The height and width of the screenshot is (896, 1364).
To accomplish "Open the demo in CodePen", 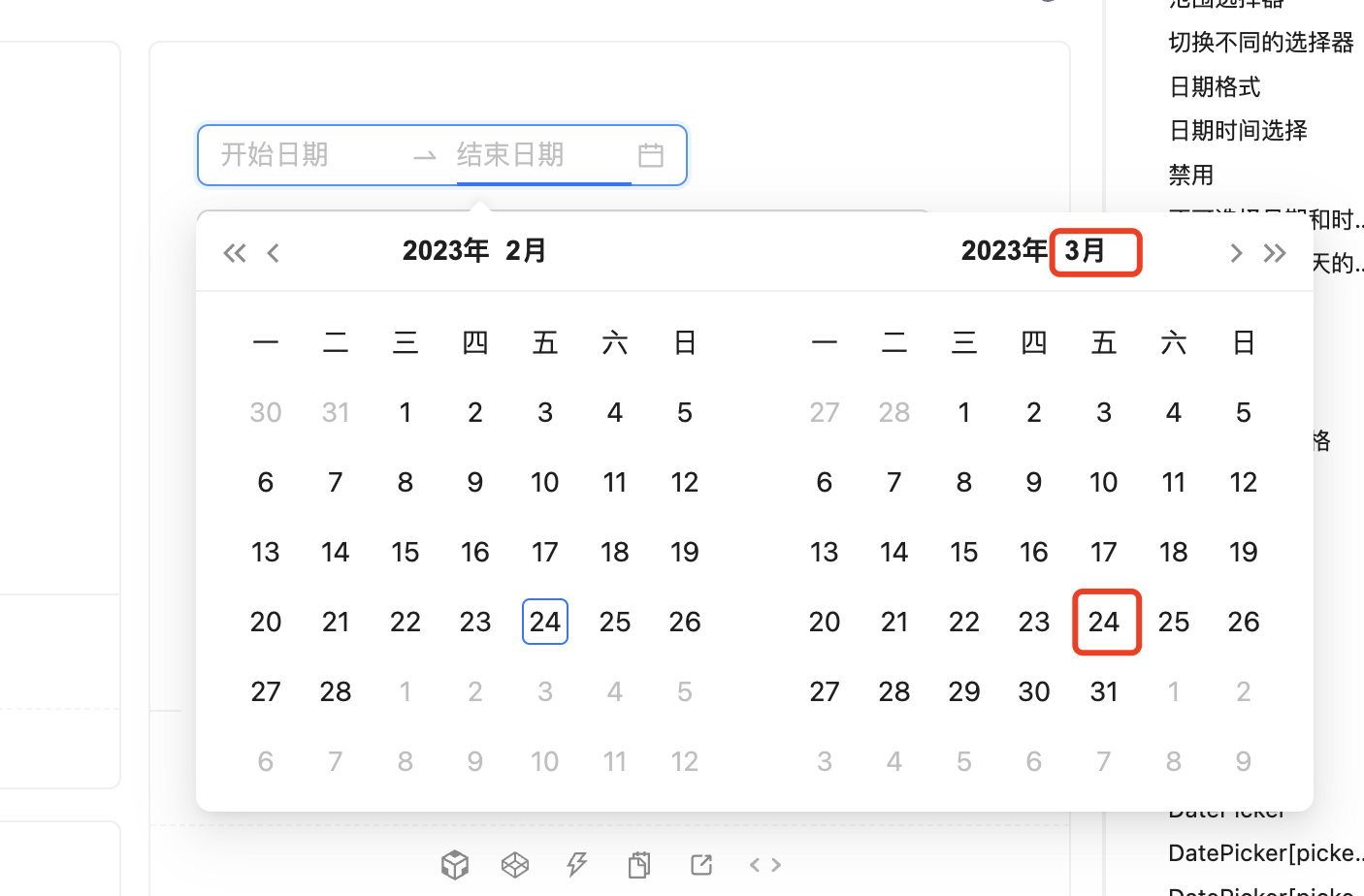I will (514, 864).
